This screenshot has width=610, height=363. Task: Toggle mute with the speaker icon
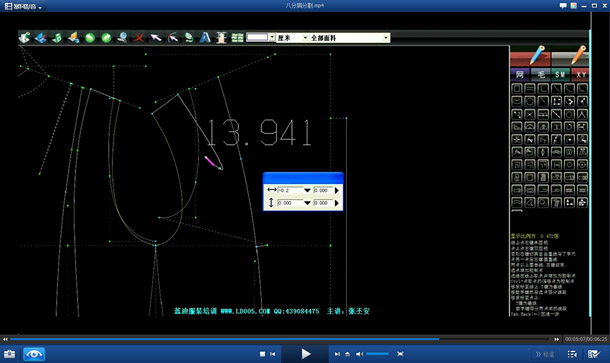click(x=359, y=354)
